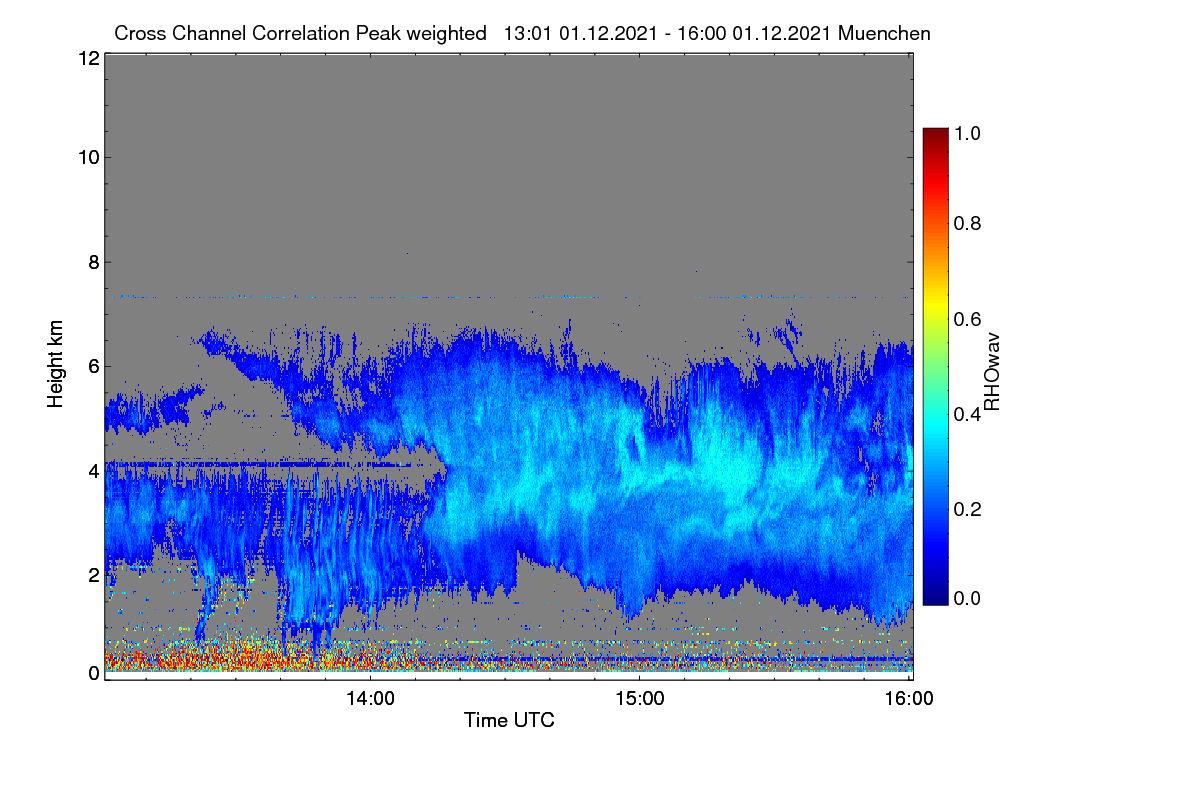Click the colorbar value 0.2

click(969, 509)
